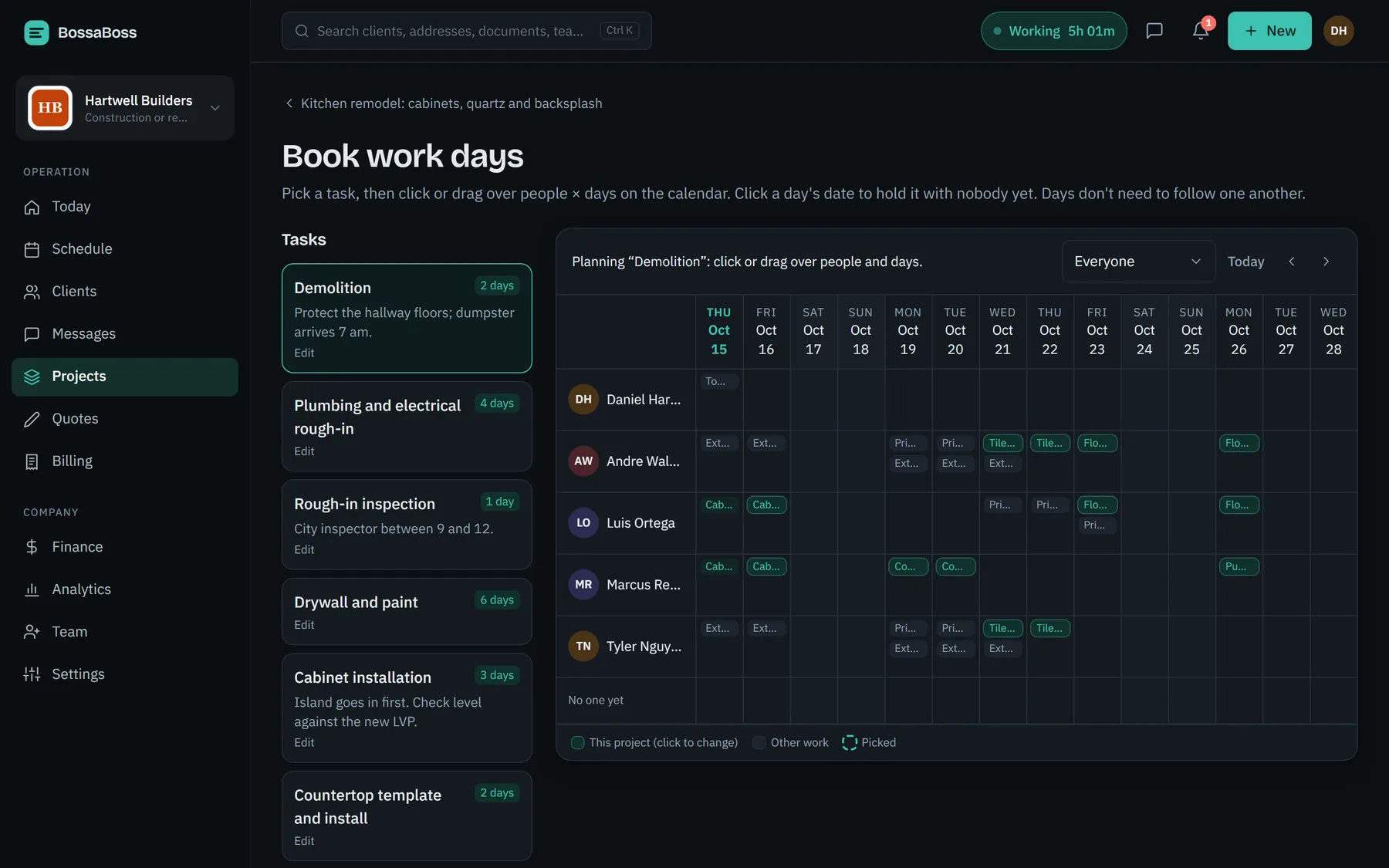
Task: Edit the Countertop template and install task
Action: (x=304, y=841)
